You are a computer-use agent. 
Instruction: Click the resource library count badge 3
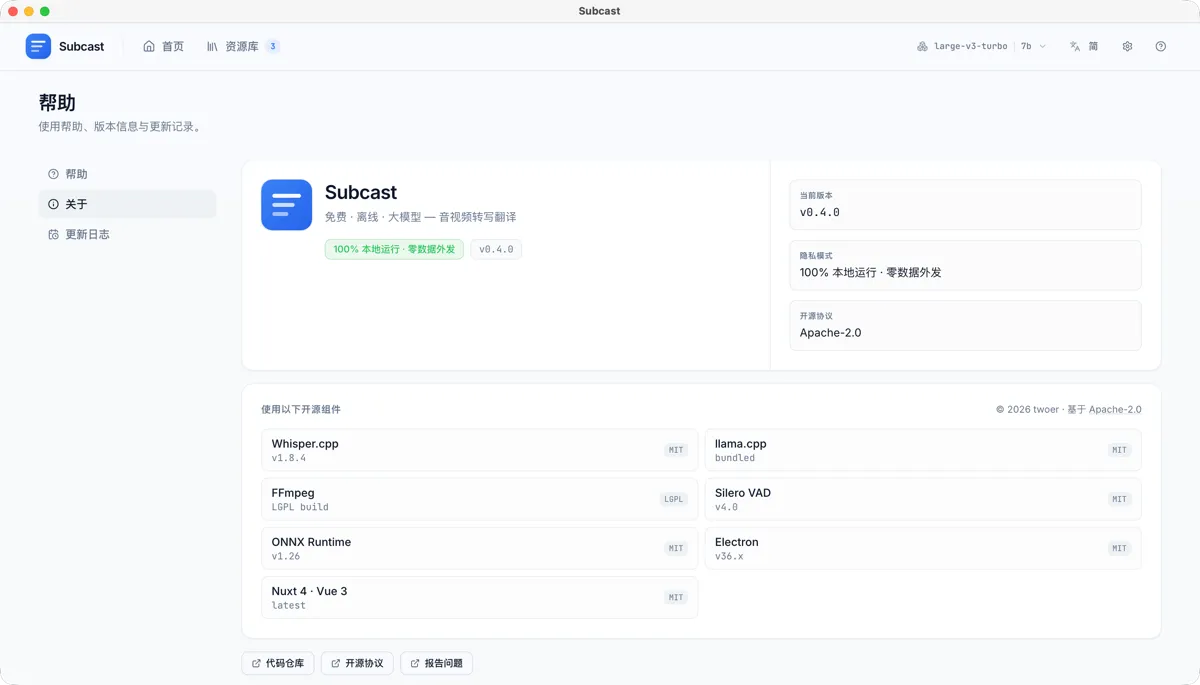point(272,46)
